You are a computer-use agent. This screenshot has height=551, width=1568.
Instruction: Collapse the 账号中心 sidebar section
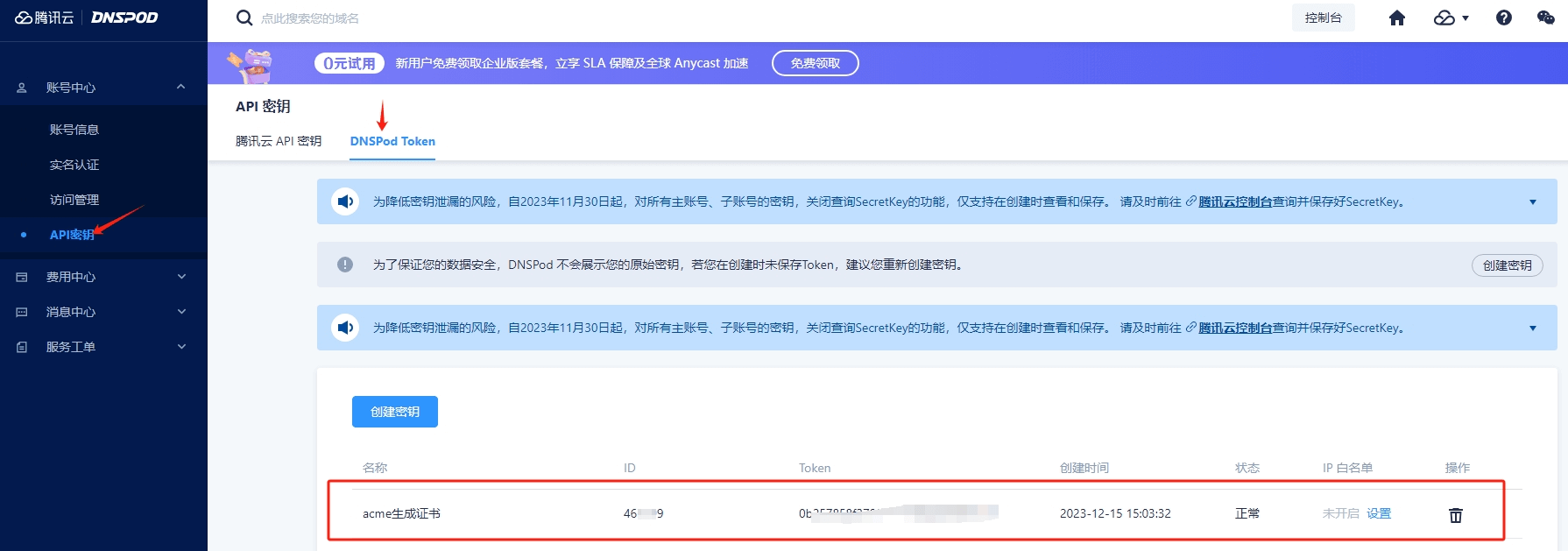(x=181, y=87)
